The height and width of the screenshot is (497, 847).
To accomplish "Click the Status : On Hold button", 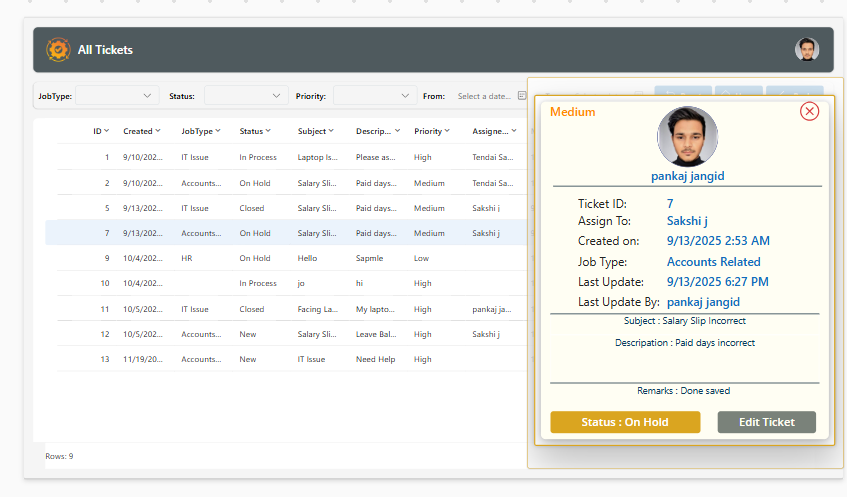I will point(625,422).
